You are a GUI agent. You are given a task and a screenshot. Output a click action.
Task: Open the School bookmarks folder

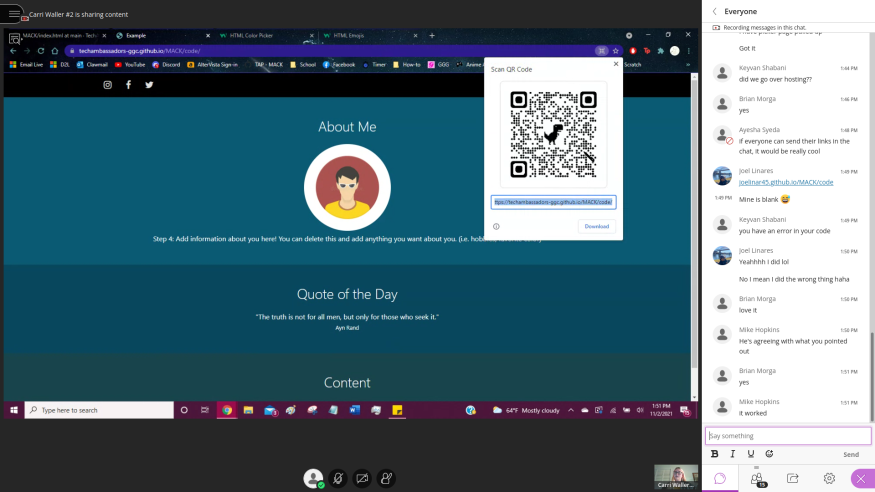pos(303,65)
